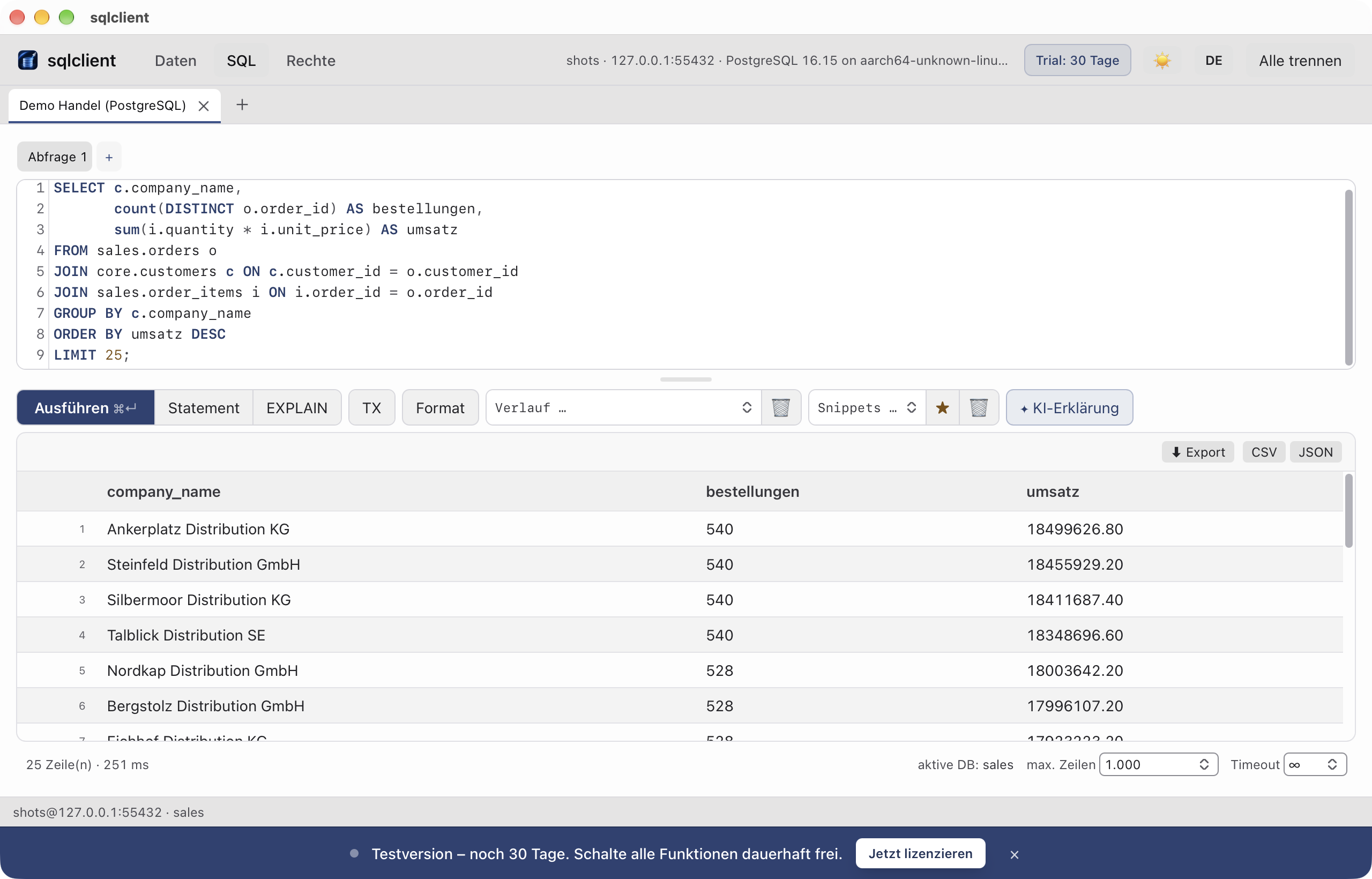Add new connection tab with plus icon

[x=242, y=105]
